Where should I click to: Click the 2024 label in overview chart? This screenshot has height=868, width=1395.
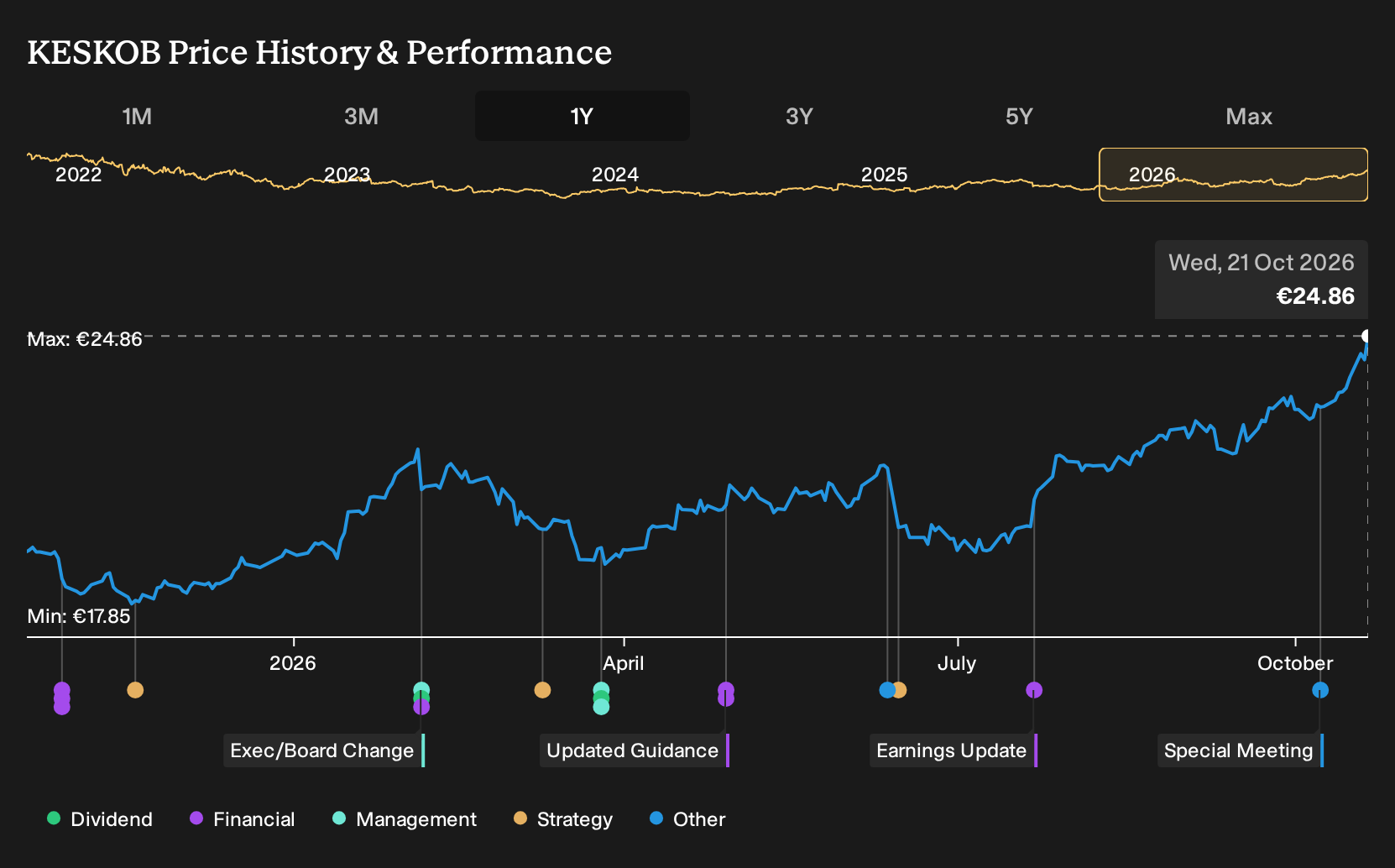[615, 175]
